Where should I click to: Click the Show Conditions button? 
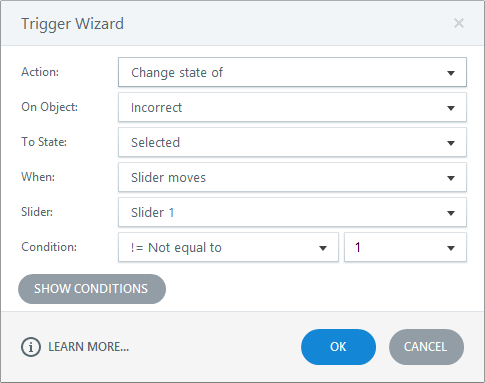pyautogui.click(x=92, y=289)
